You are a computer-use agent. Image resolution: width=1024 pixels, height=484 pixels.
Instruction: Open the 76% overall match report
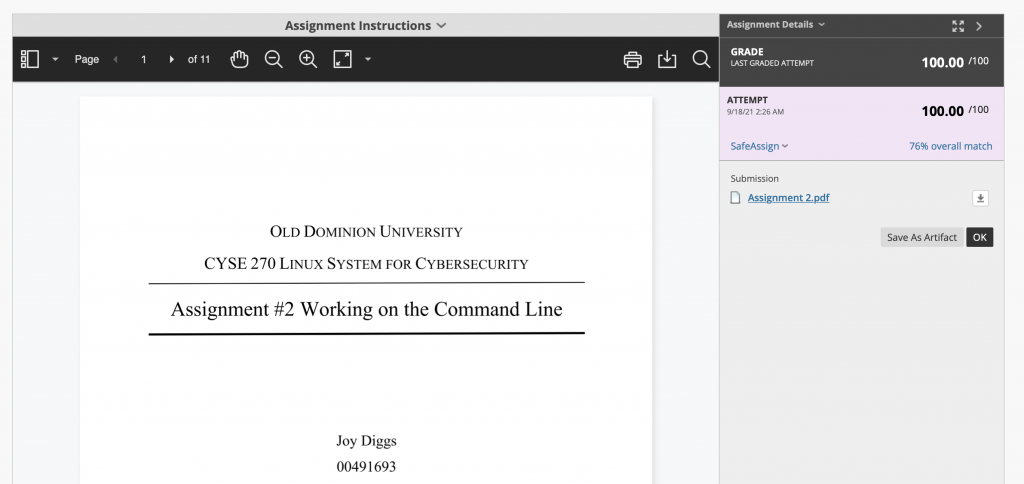pyautogui.click(x=950, y=146)
